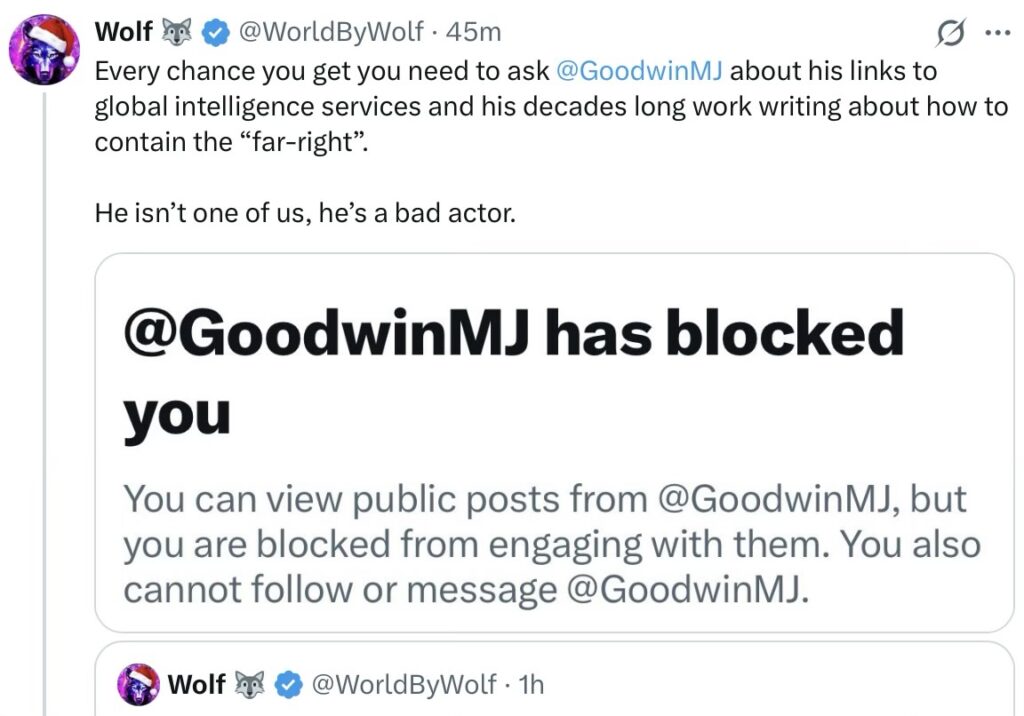
Task: Open the "Wolf" display name at the top
Action: [x=123, y=32]
